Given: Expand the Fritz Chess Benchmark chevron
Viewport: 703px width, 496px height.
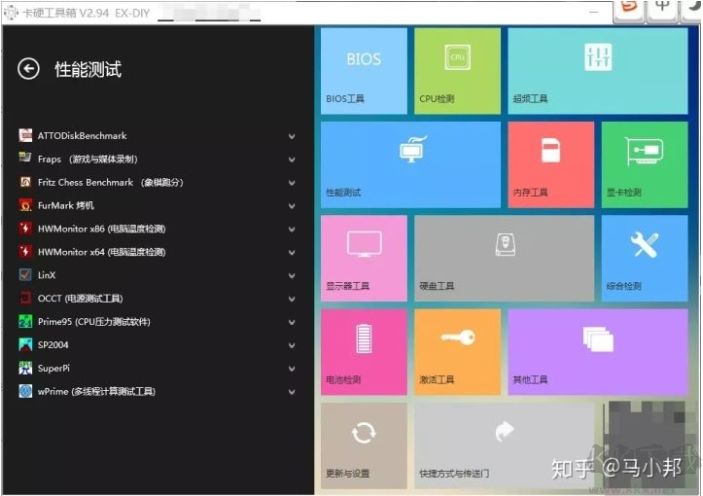Looking at the screenshot, I should pos(292,183).
